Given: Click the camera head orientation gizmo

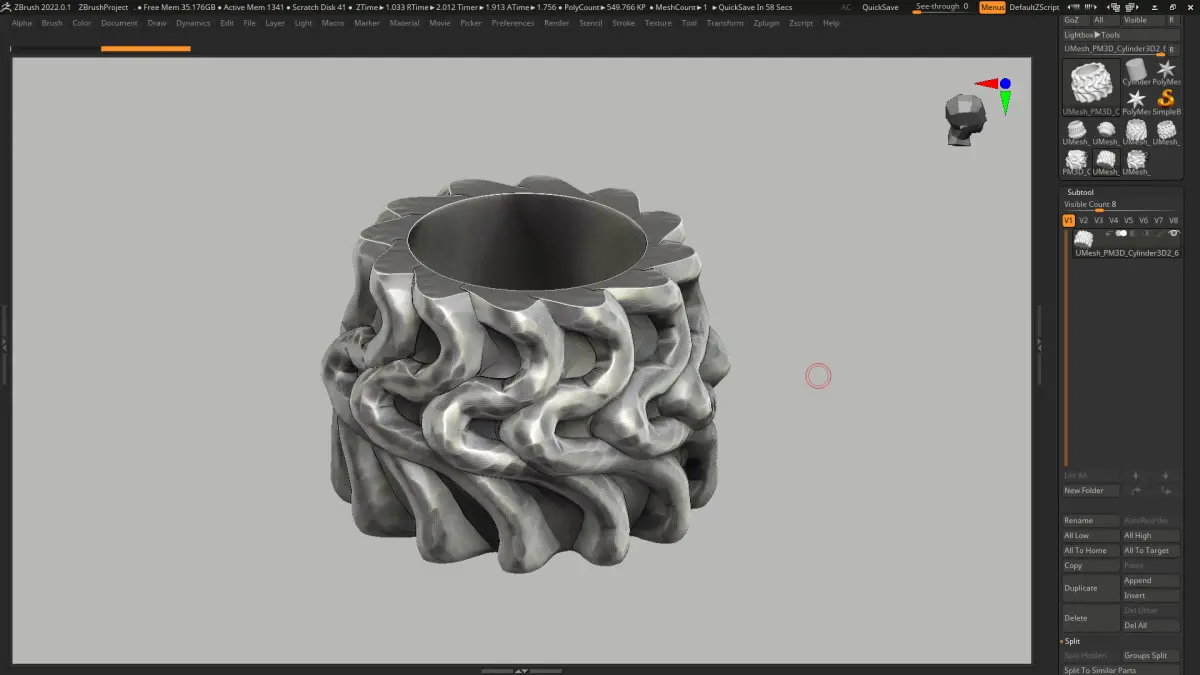Looking at the screenshot, I should click(x=964, y=121).
